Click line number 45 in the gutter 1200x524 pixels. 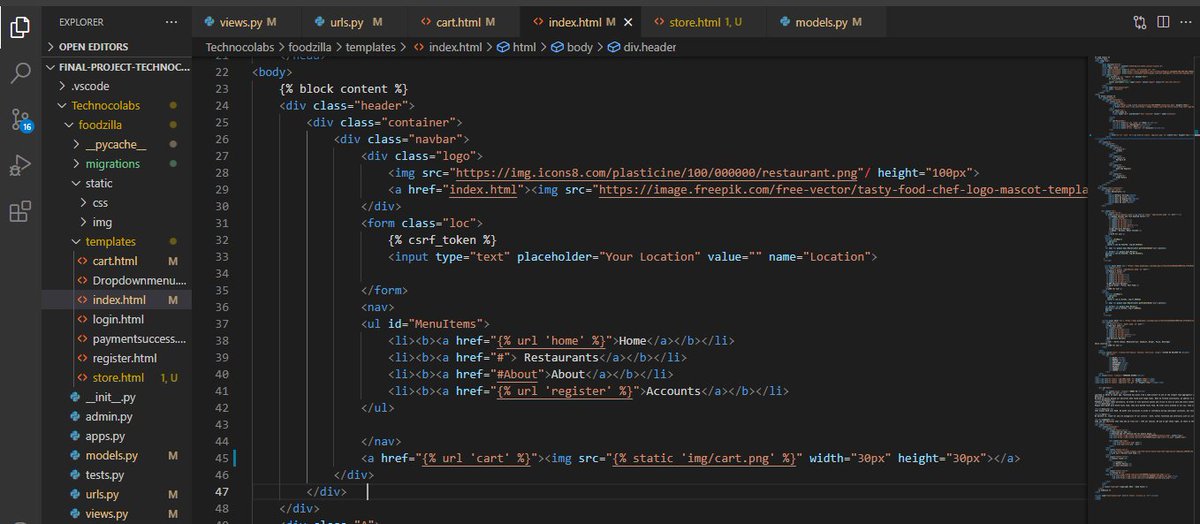[223, 458]
